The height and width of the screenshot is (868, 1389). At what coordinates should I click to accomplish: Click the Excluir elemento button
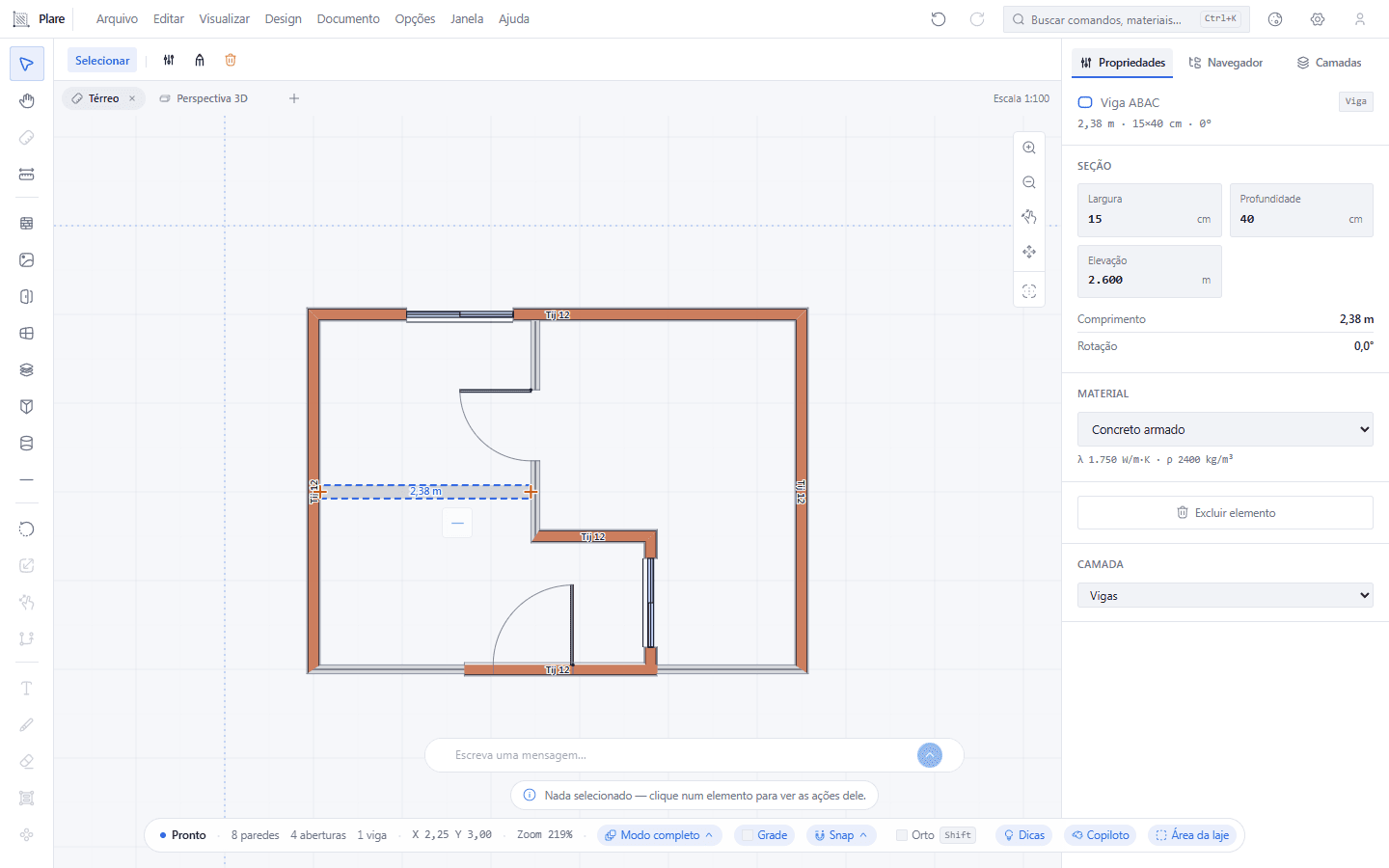(x=1225, y=513)
